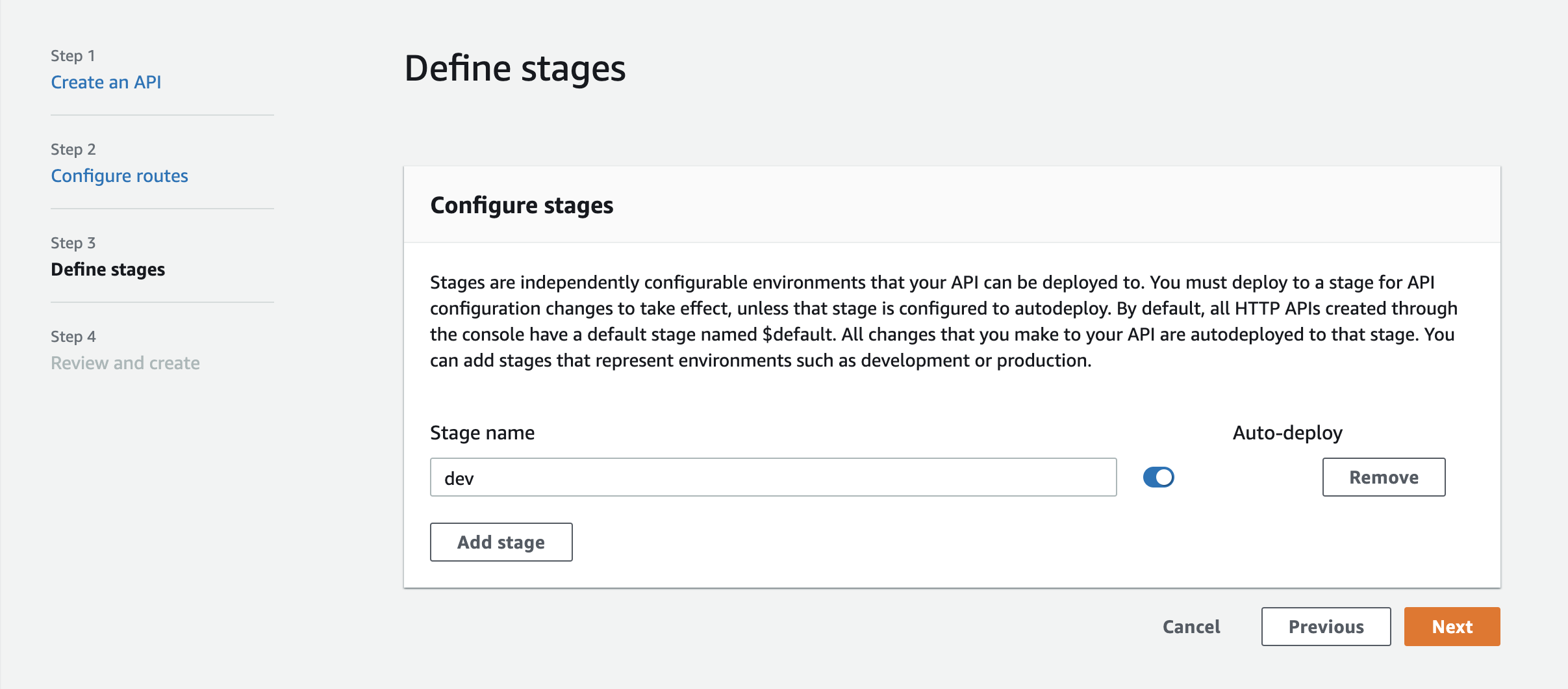Open Step 2 Configure routes
1568x689 pixels.
click(x=120, y=175)
